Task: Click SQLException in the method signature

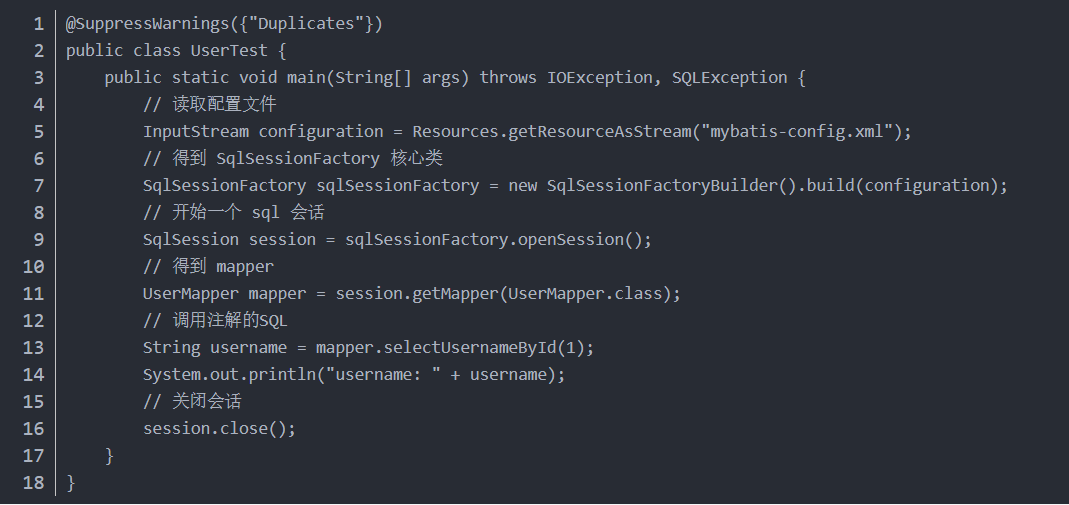Action: pyautogui.click(x=729, y=78)
